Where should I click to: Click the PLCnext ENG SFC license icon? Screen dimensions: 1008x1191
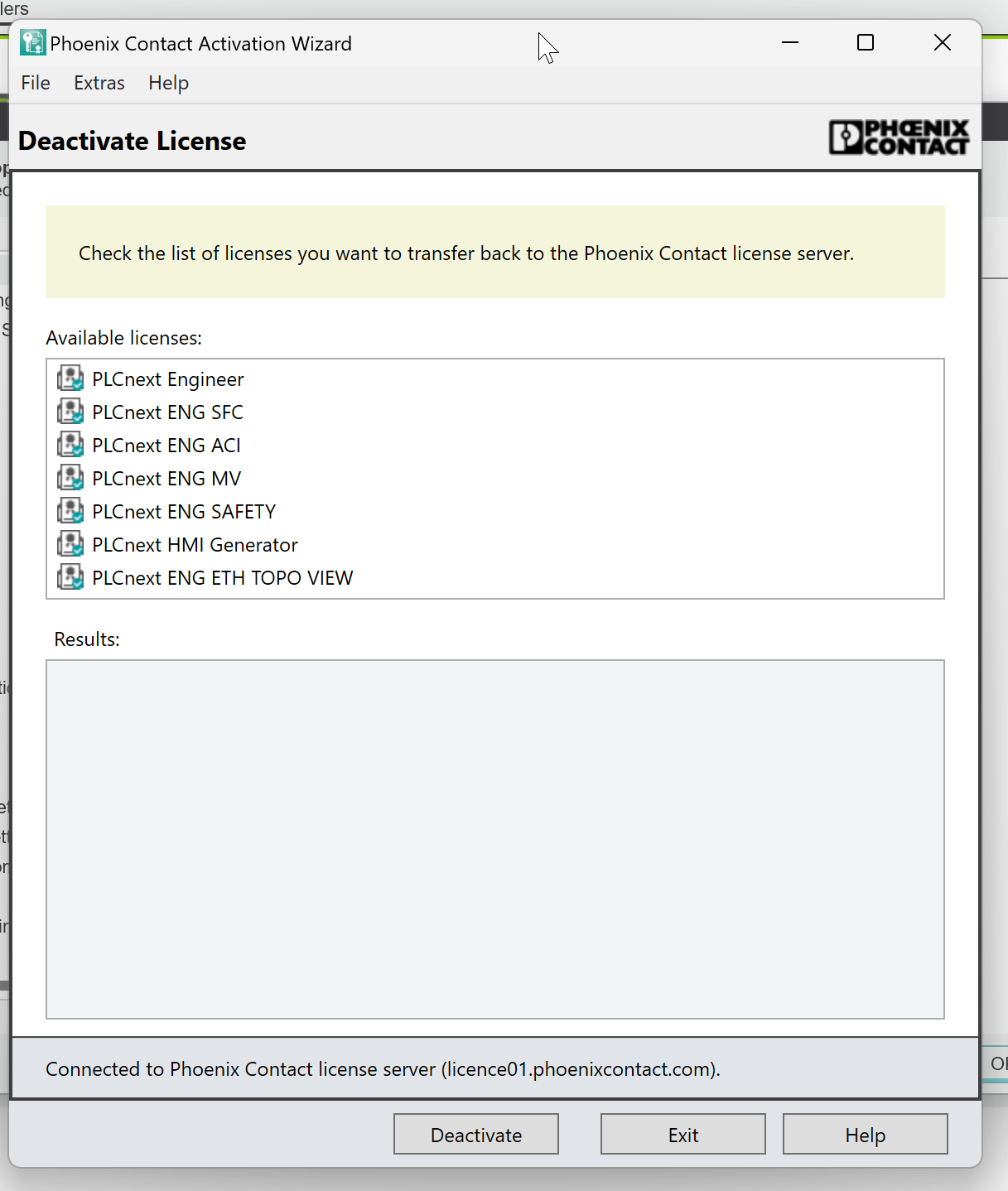pyautogui.click(x=70, y=412)
